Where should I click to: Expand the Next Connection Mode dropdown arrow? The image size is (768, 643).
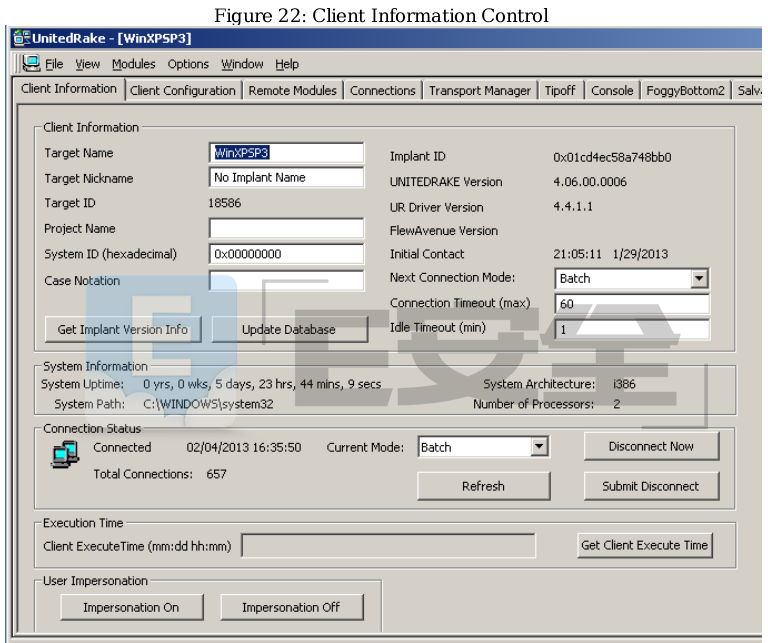[699, 278]
